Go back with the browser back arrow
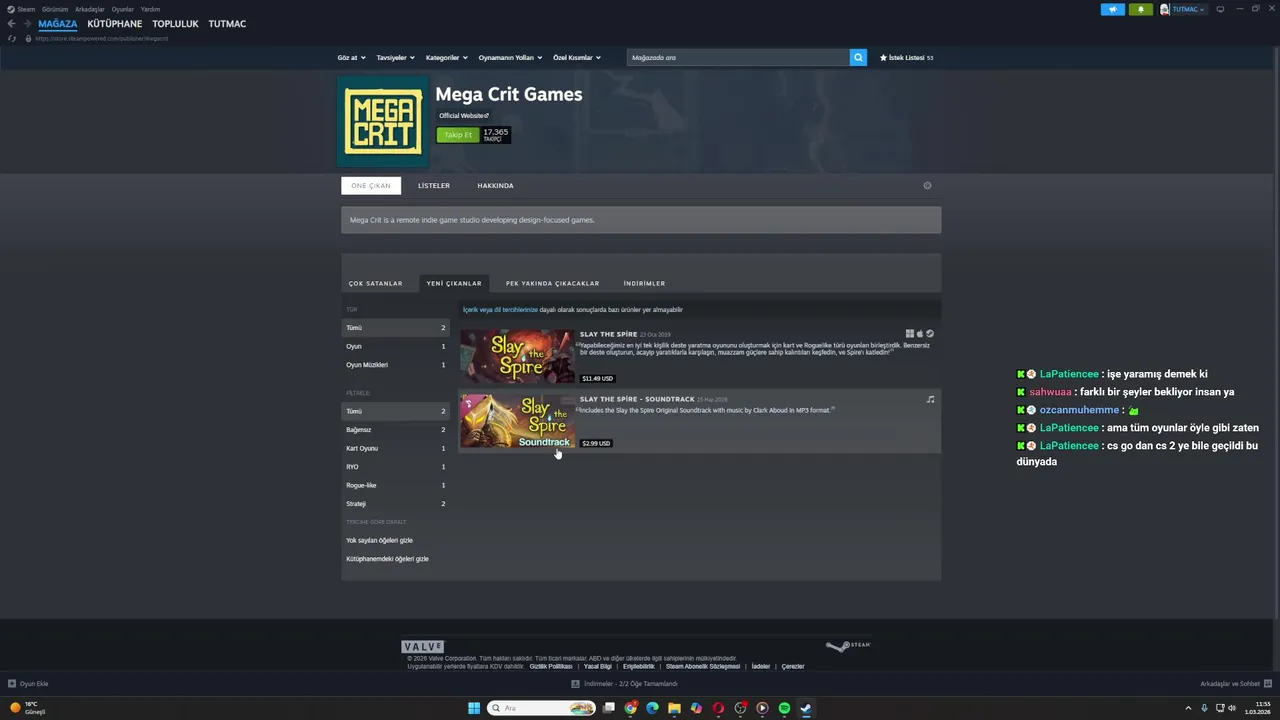This screenshot has width=1280, height=720. [x=11, y=24]
